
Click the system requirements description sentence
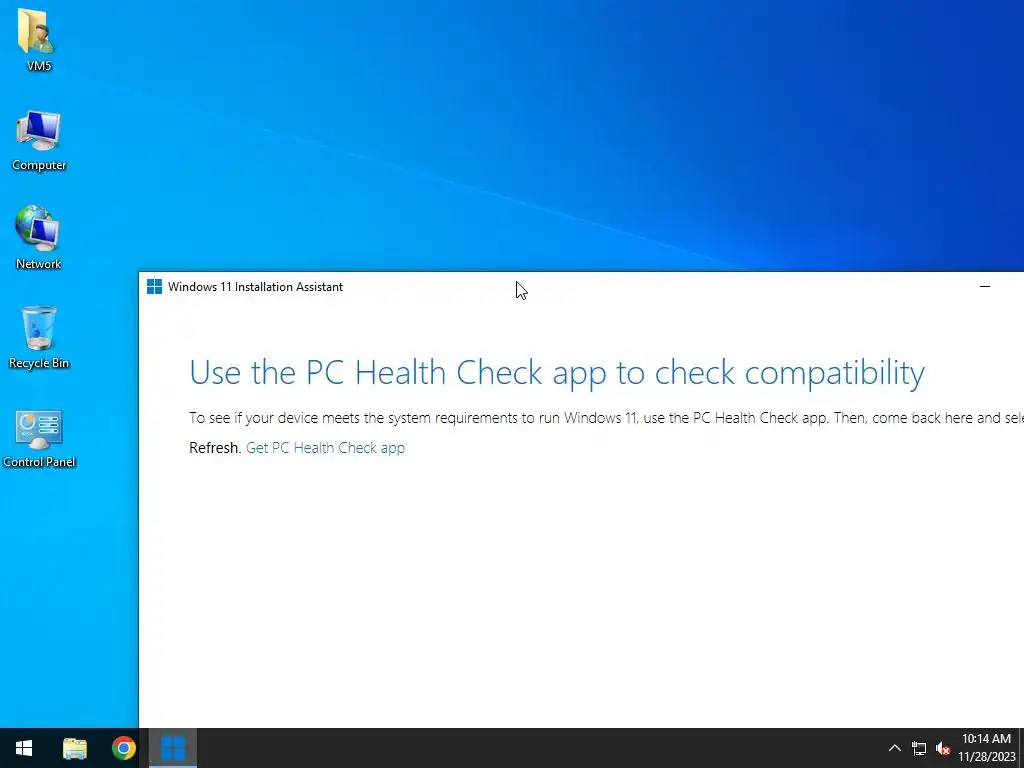tap(606, 418)
